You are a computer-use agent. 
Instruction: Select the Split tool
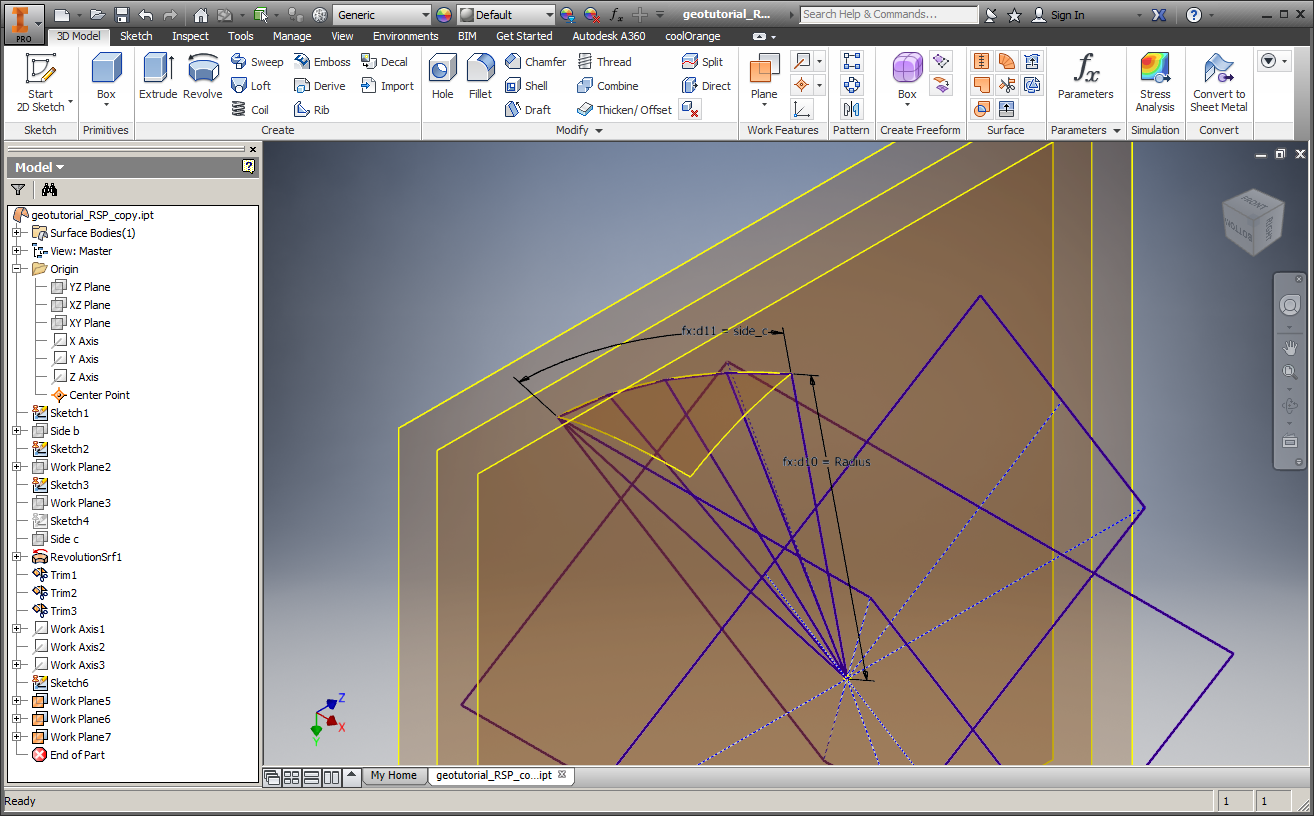(x=702, y=62)
